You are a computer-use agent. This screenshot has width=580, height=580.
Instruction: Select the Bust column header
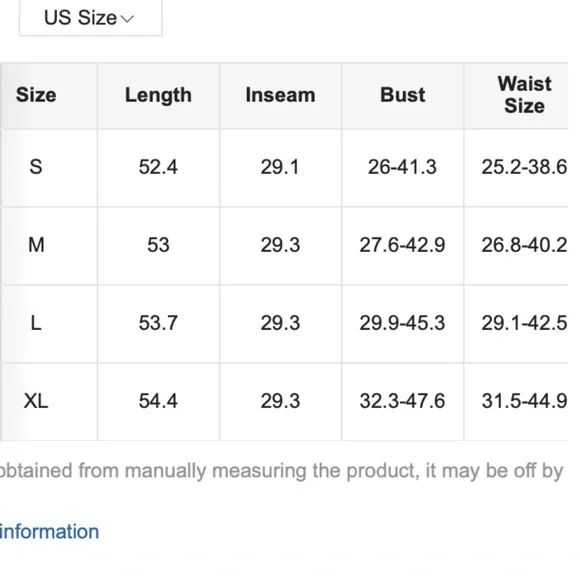pos(402,95)
